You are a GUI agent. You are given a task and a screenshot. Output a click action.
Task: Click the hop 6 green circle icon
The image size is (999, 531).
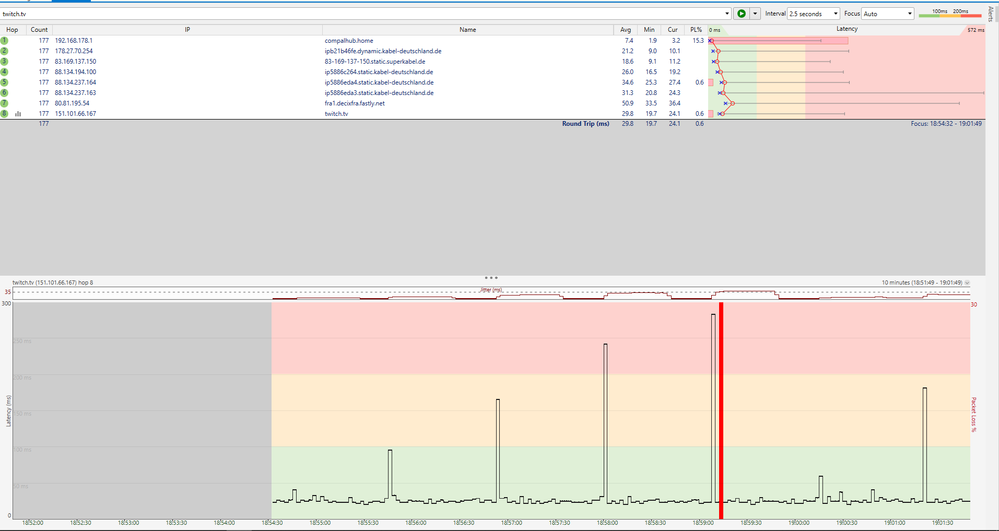(x=4, y=92)
